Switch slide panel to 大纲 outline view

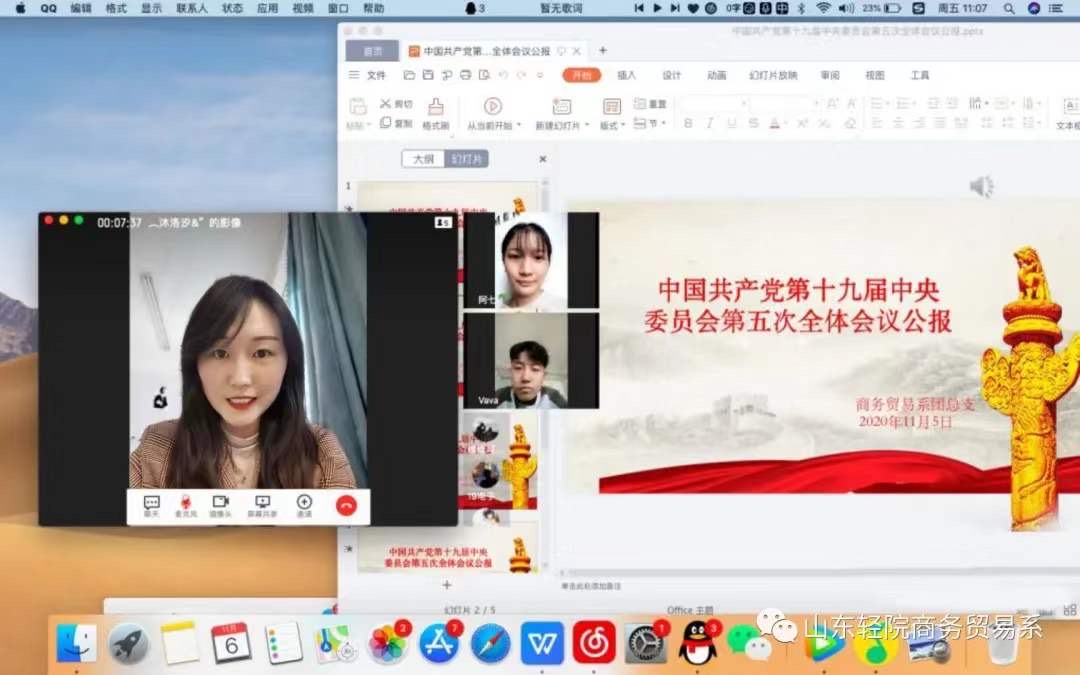(x=424, y=159)
